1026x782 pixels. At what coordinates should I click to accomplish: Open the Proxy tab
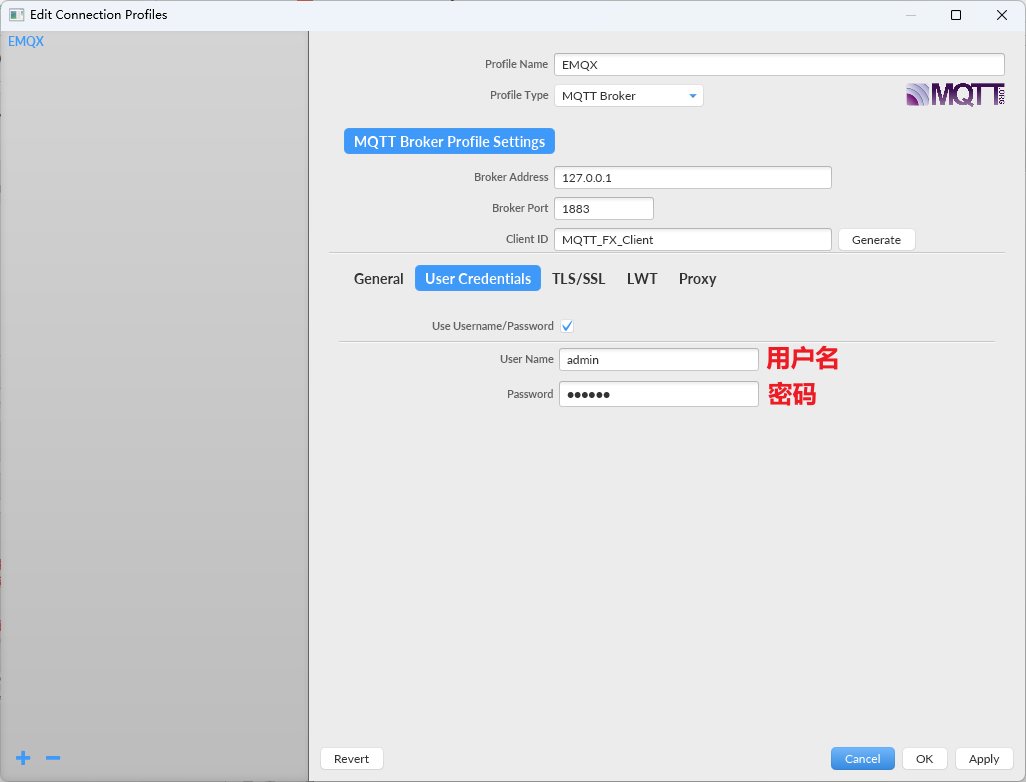(698, 278)
